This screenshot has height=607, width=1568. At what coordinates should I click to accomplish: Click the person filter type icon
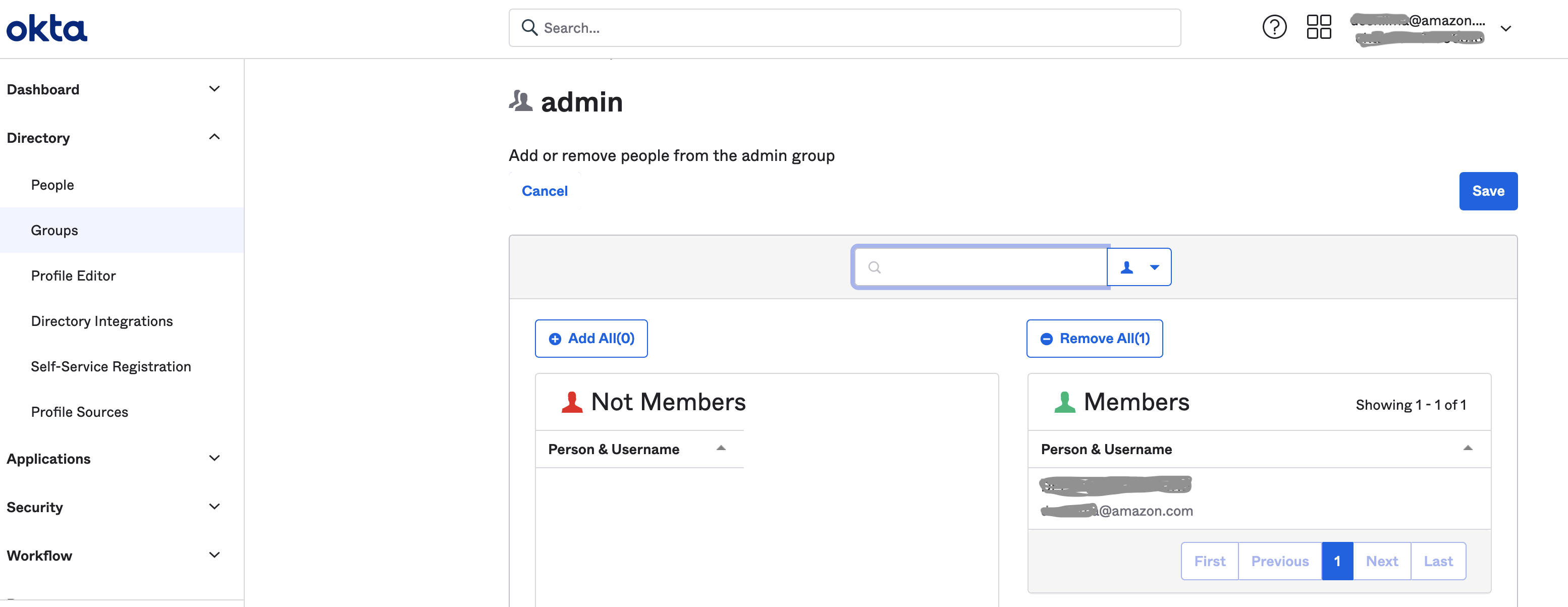(x=1127, y=267)
